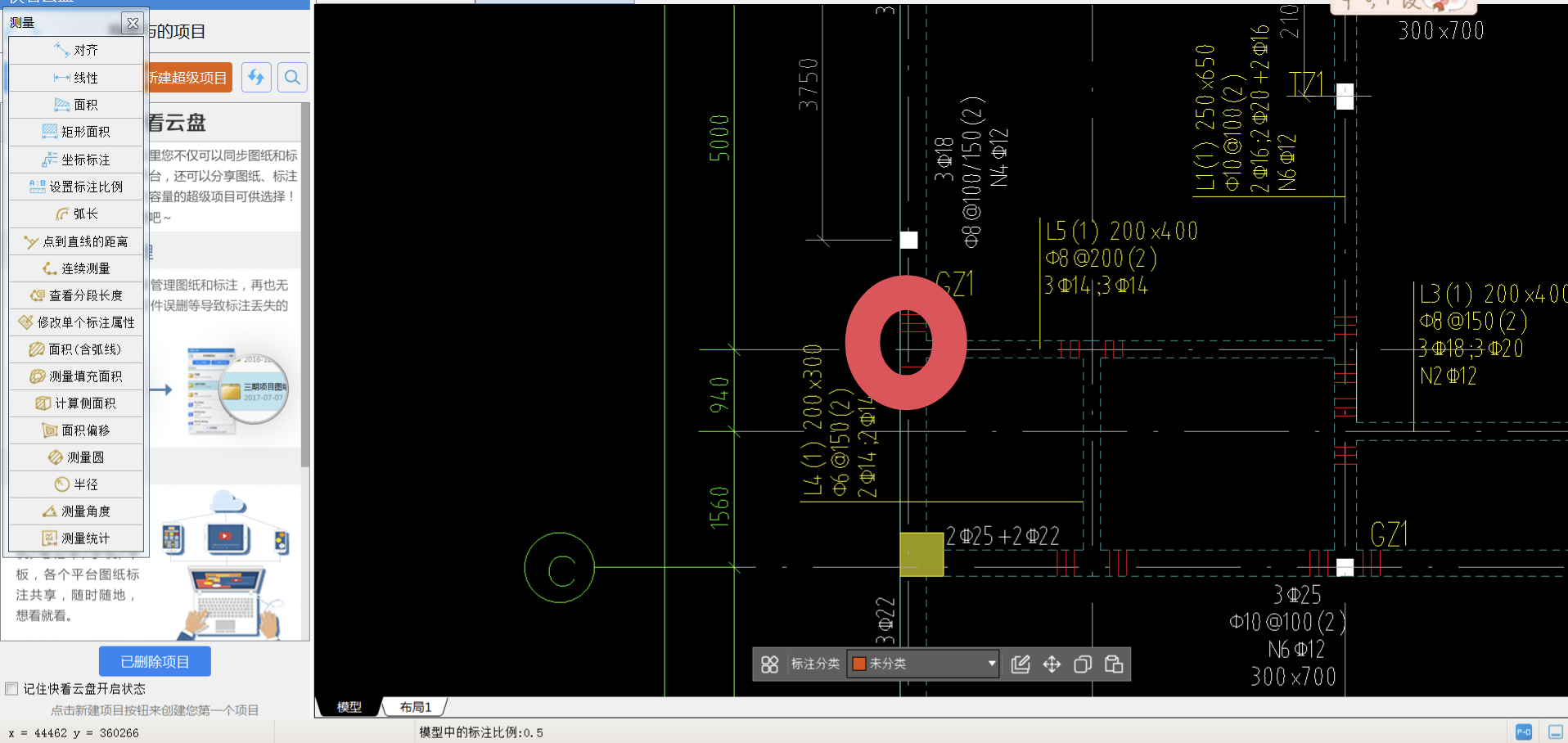The image size is (1568, 743).
Task: Switch to the 布局1 layout tab
Action: click(x=415, y=707)
